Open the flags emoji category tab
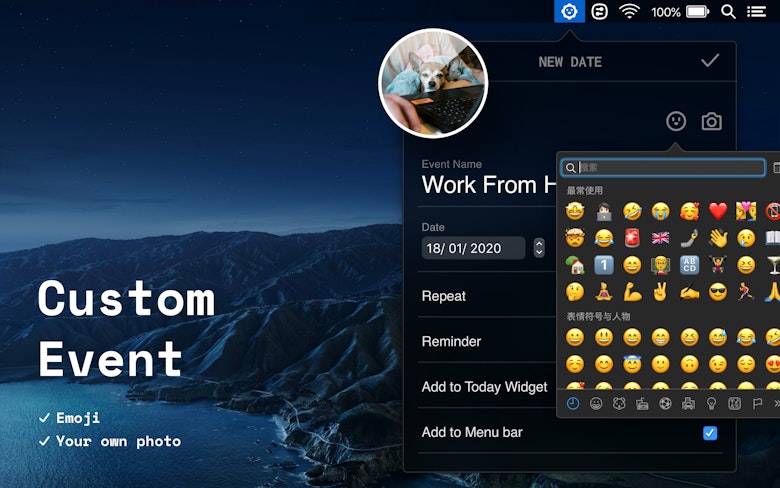The width and height of the screenshot is (780, 488). pyautogui.click(x=757, y=403)
